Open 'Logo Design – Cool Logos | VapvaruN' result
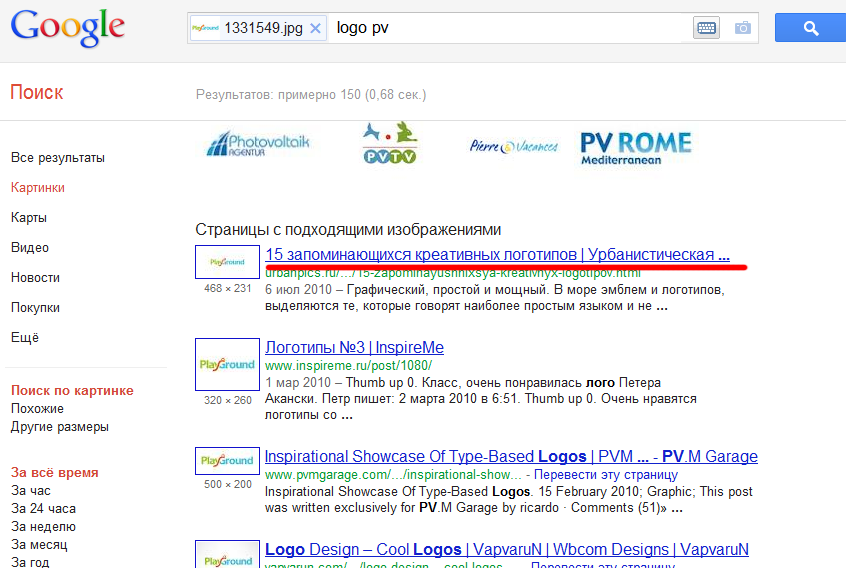Screen dimensions: 846x568 (x=507, y=549)
